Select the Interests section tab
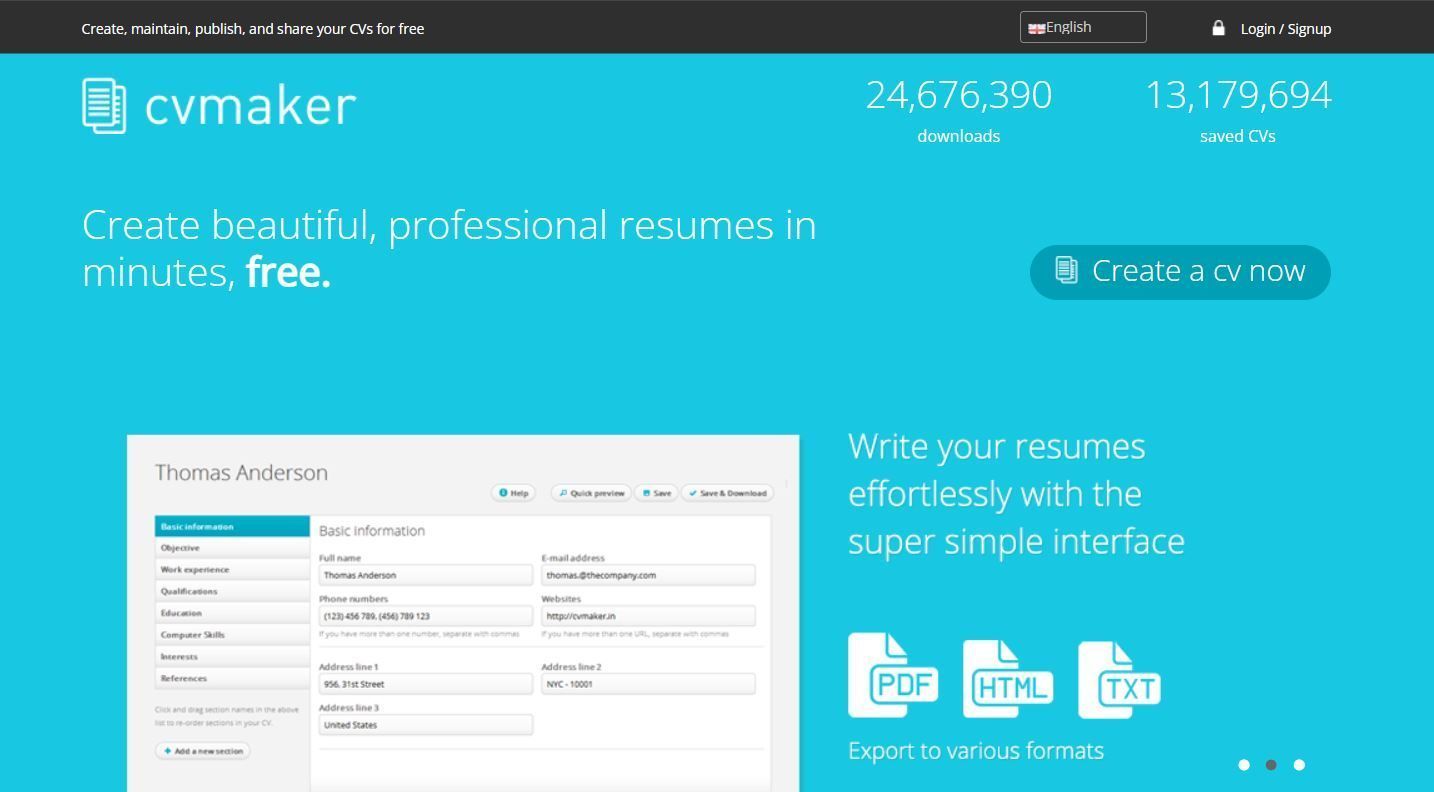Viewport: 1434px width, 792px height. (x=232, y=657)
